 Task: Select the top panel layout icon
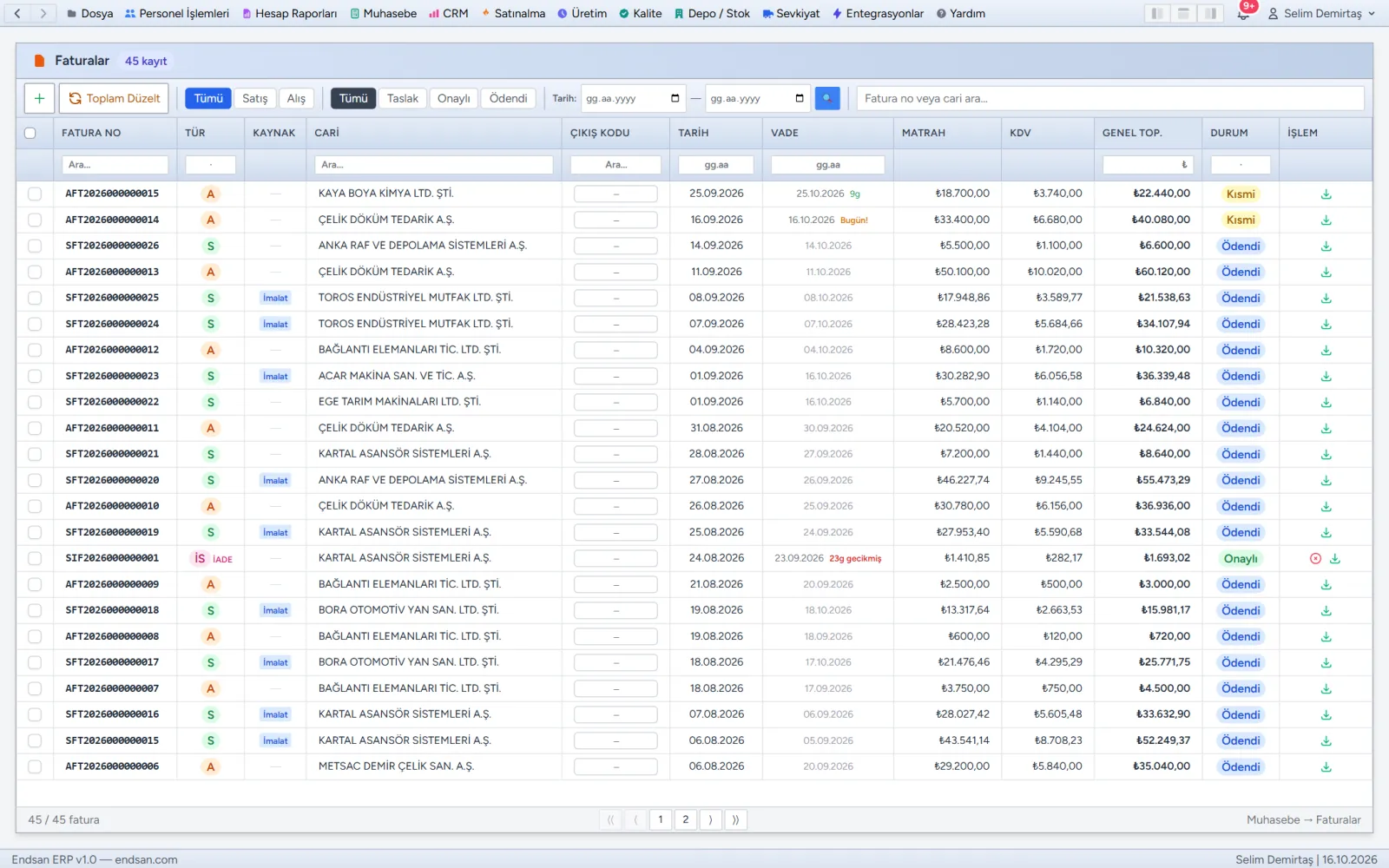point(1183,14)
